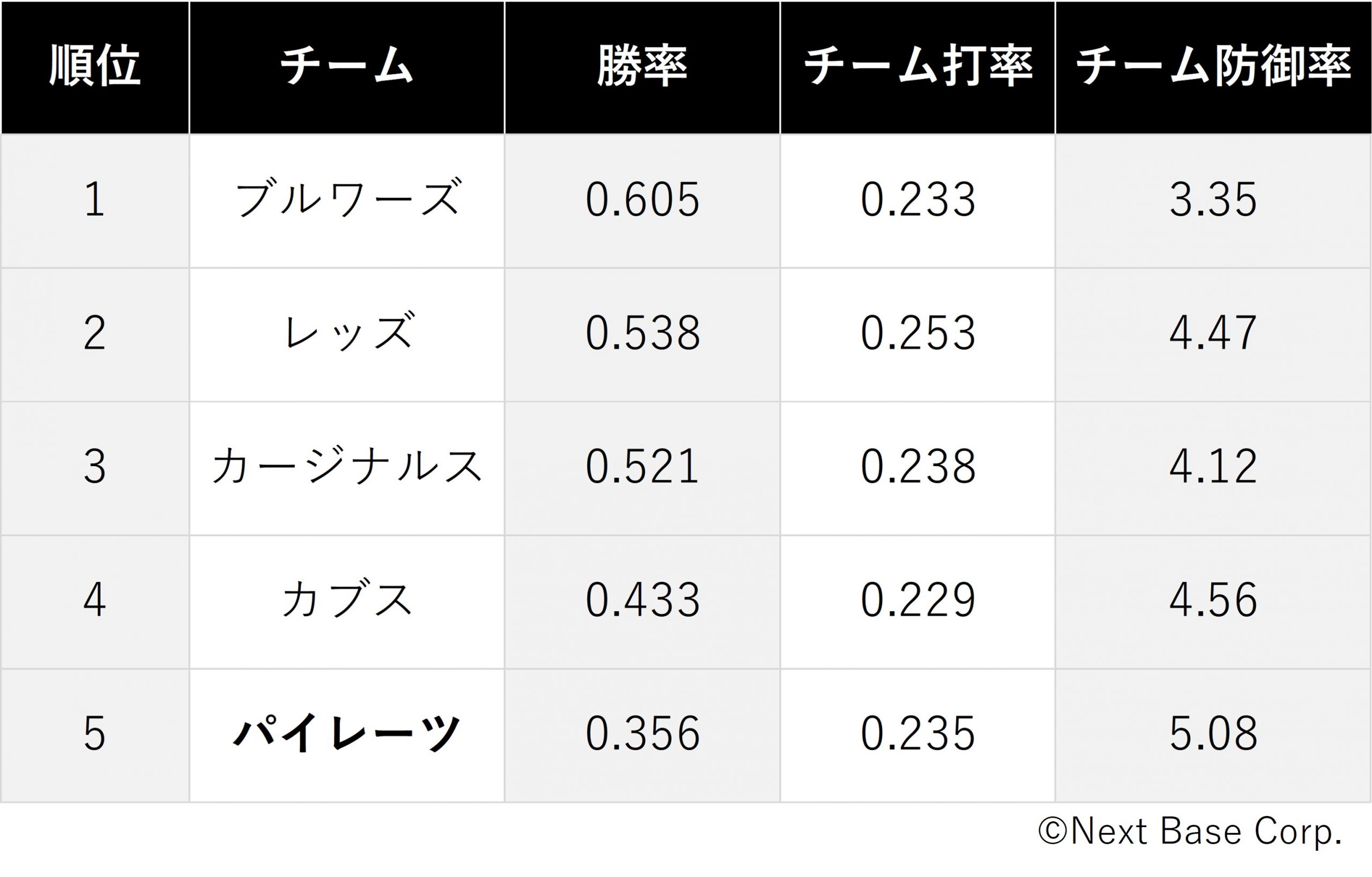Click the チーム column header

(346, 67)
